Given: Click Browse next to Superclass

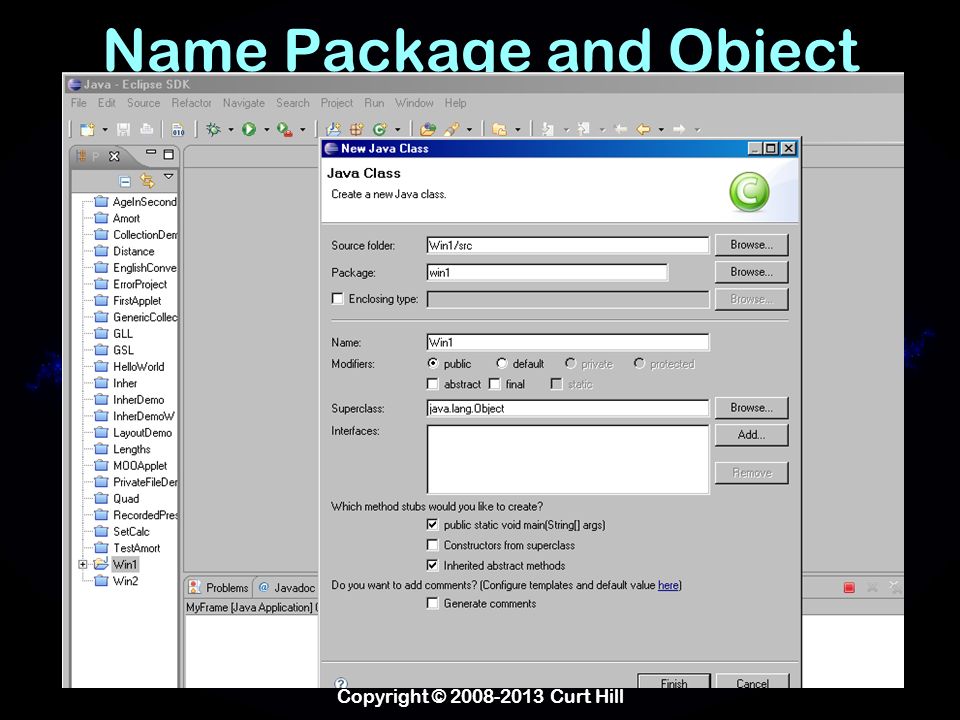Looking at the screenshot, I should [751, 408].
